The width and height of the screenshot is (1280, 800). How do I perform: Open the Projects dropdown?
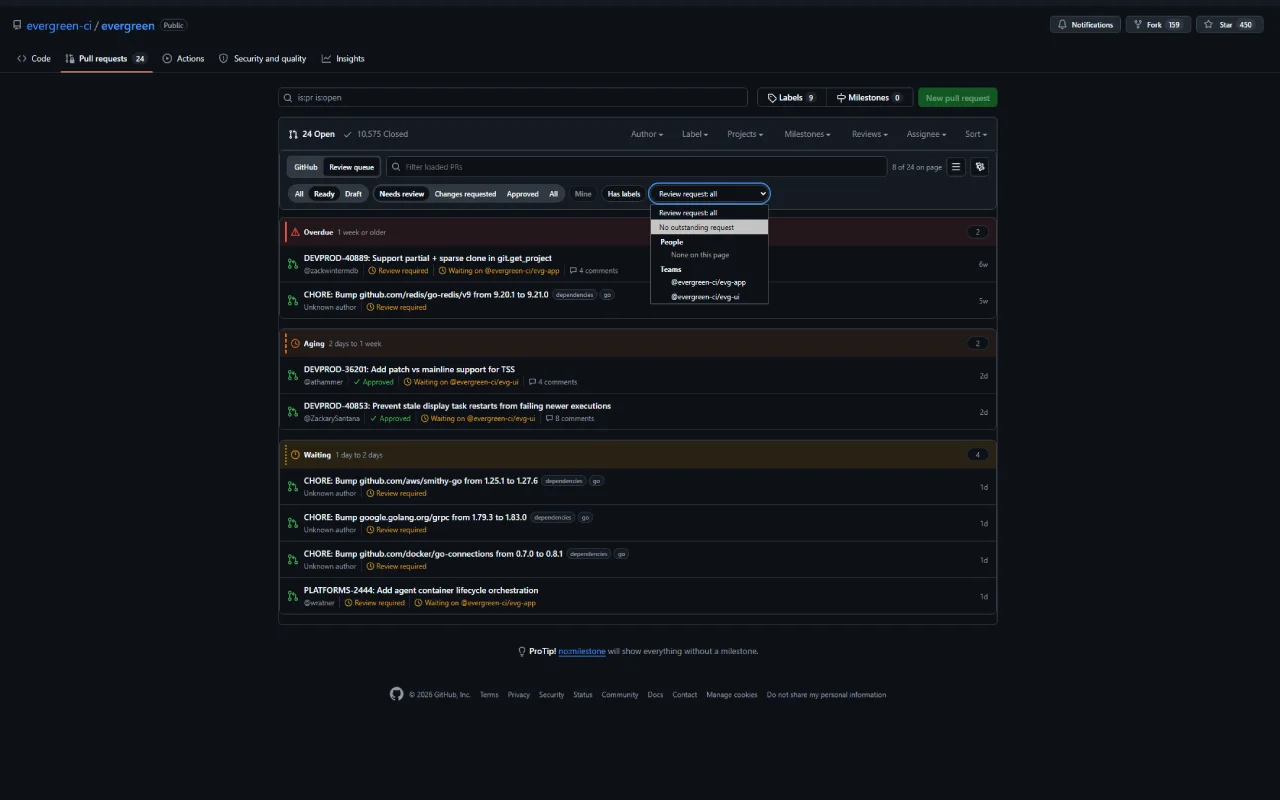[x=745, y=134]
